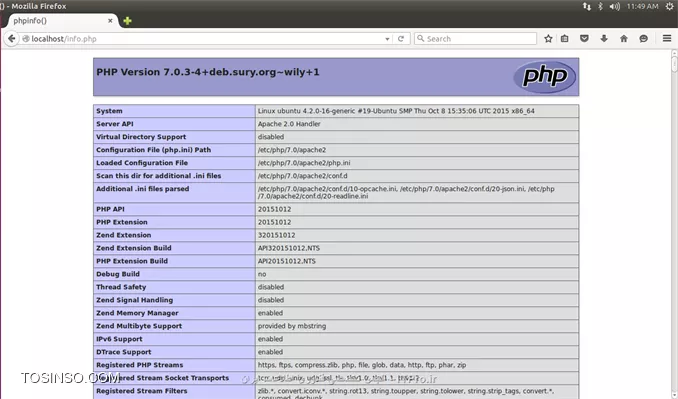This screenshot has height=399, width=678.
Task: Close the phpinfo() tab
Action: click(x=110, y=21)
